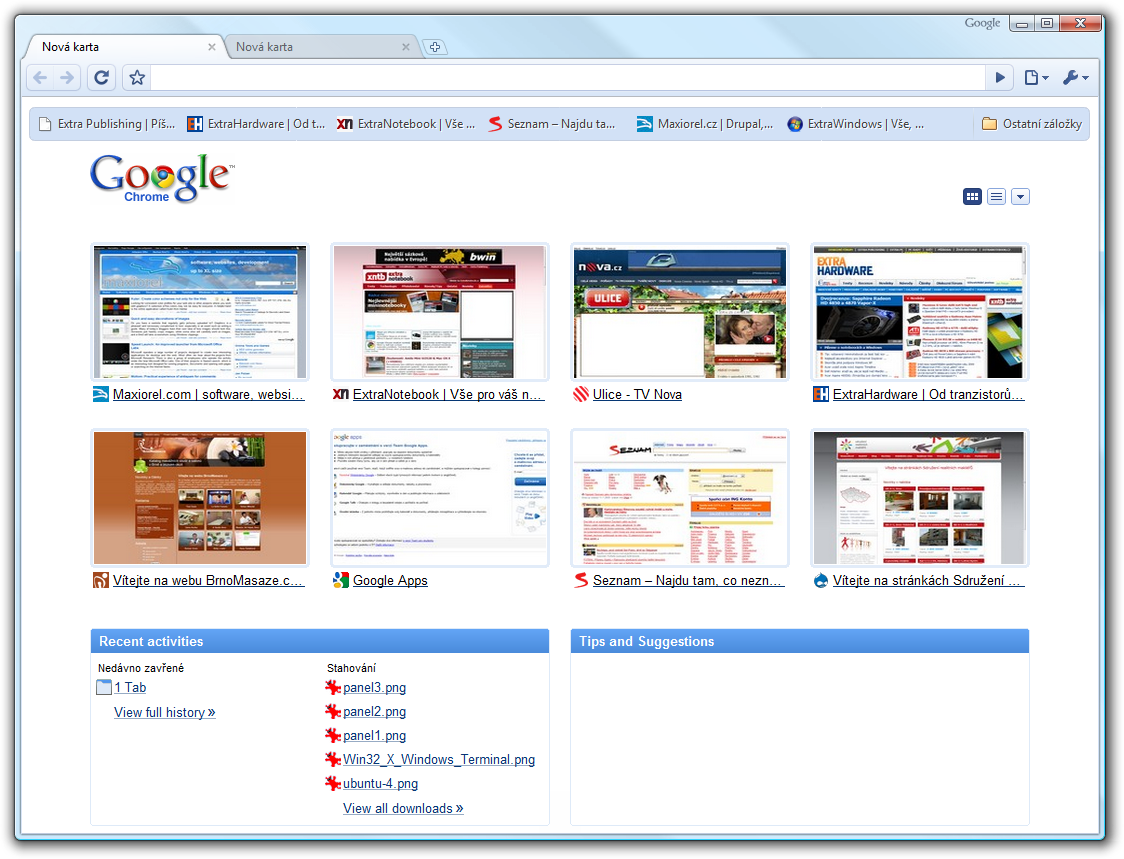Switch to list view
1124x859 pixels.
pyautogui.click(x=996, y=196)
